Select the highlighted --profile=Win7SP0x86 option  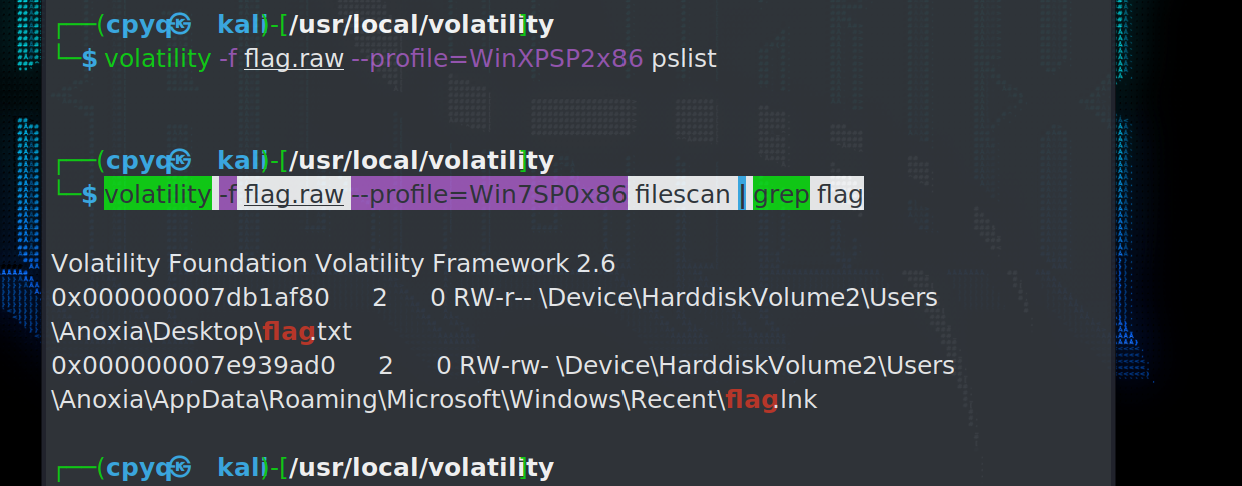click(x=489, y=195)
